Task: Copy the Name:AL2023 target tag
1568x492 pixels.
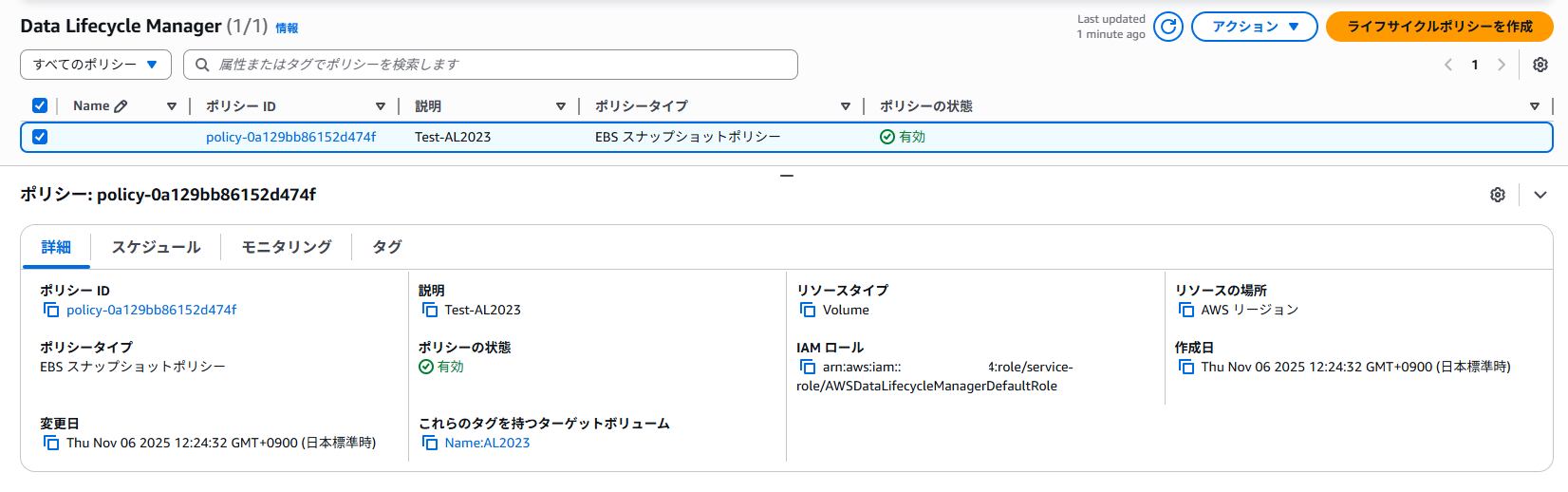Action: 430,444
